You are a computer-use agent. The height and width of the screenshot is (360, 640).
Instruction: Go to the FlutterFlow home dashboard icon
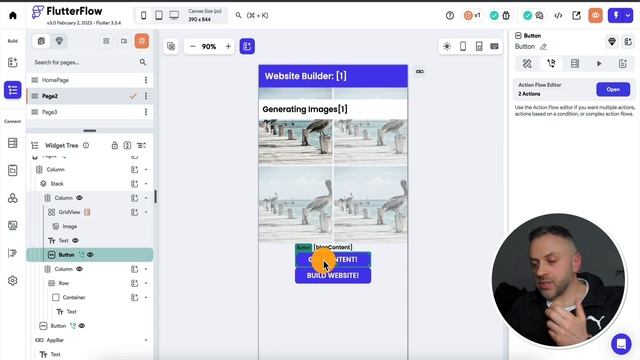pos(13,16)
